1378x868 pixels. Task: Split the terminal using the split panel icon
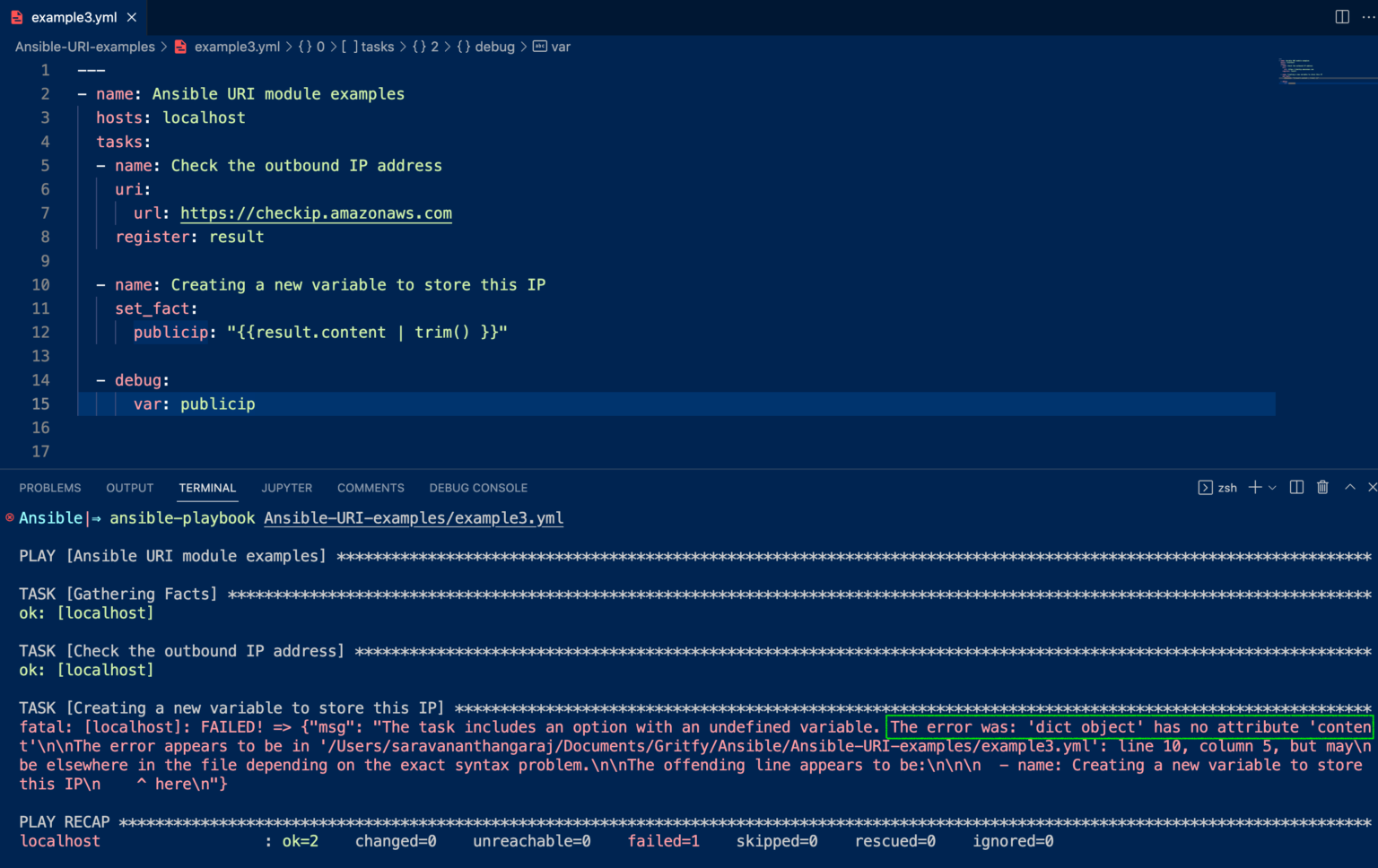click(1296, 488)
